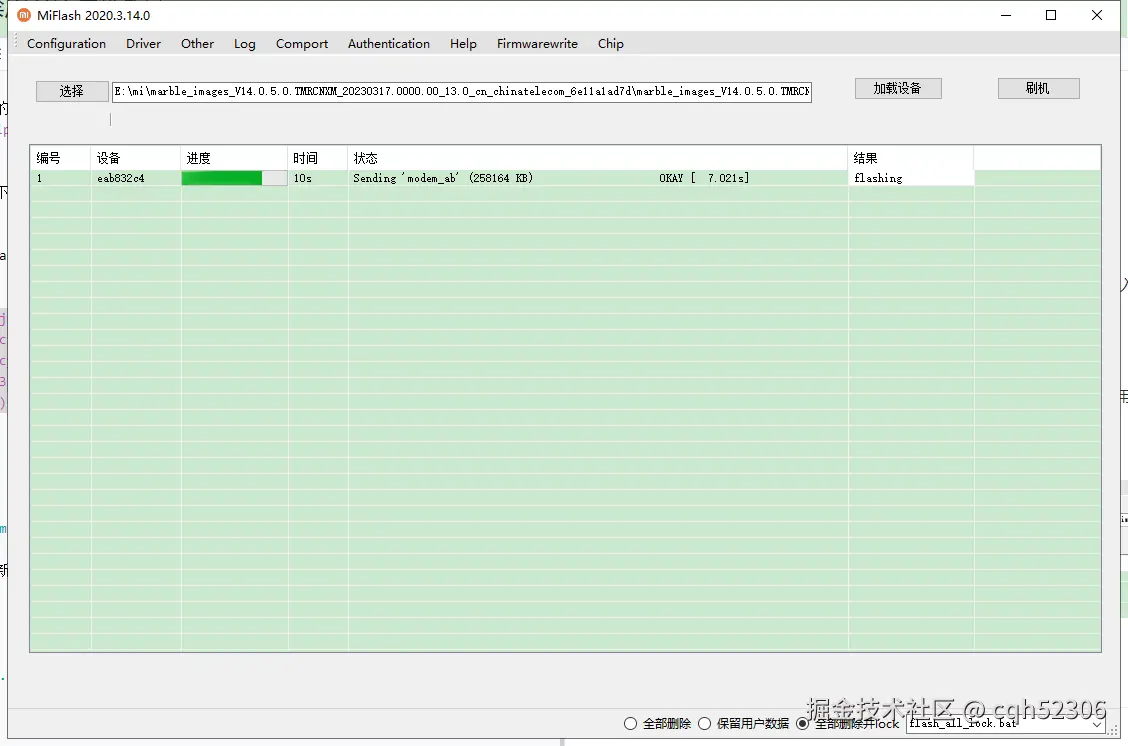1128x746 pixels.
Task: Open the Comport menu
Action: tap(301, 44)
